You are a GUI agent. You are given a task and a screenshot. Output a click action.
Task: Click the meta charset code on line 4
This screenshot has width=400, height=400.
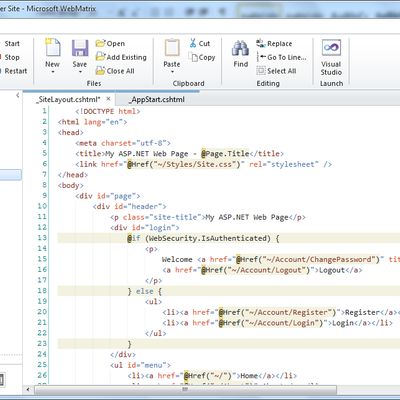tap(123, 143)
